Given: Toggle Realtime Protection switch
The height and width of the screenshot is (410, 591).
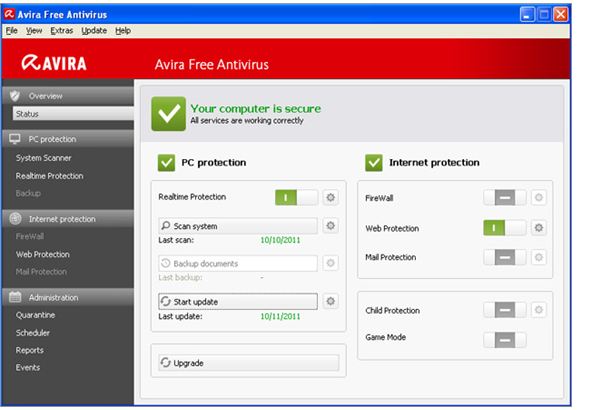Looking at the screenshot, I should tap(296, 197).
